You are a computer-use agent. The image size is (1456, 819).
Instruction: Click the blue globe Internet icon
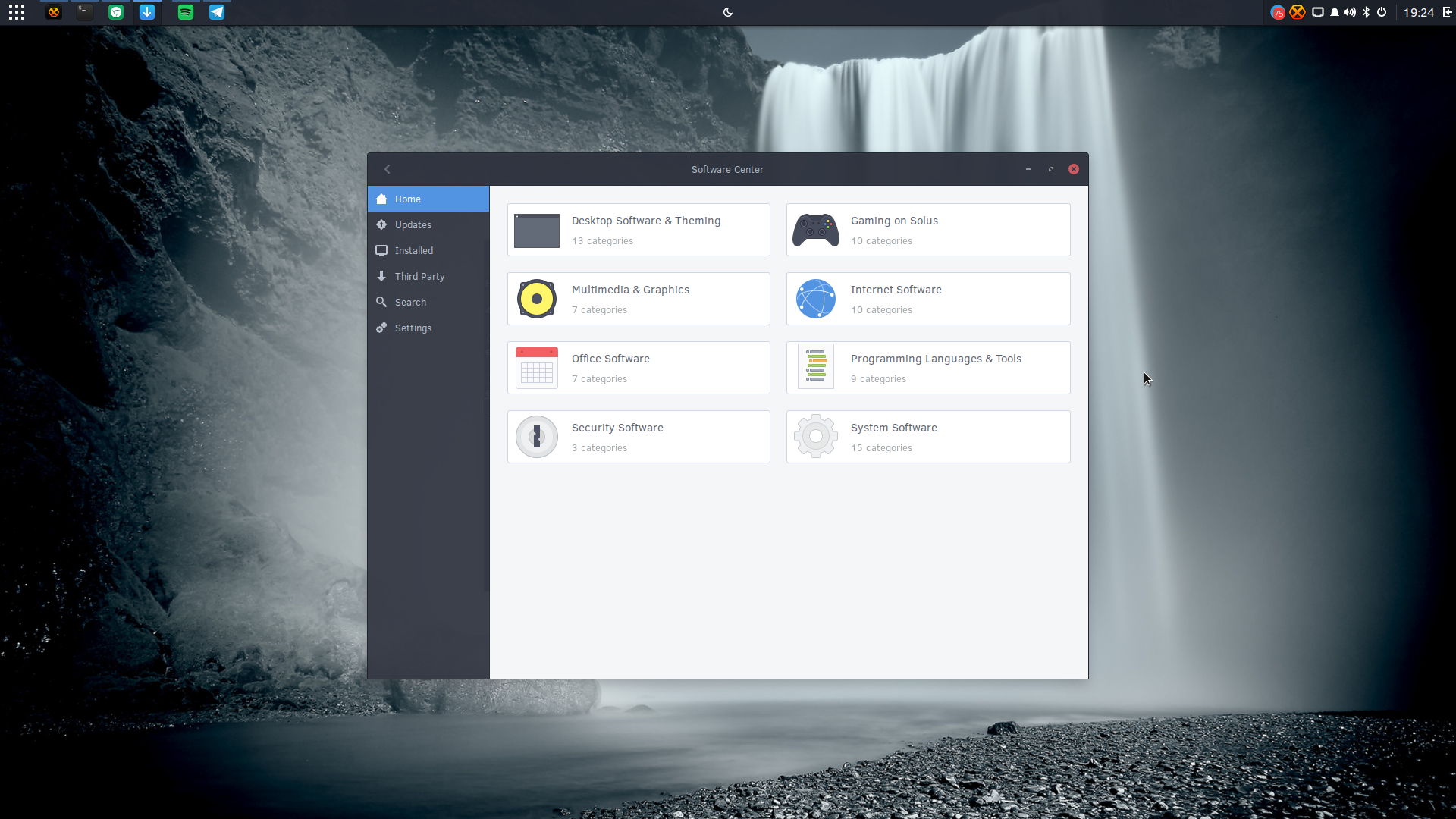point(816,299)
